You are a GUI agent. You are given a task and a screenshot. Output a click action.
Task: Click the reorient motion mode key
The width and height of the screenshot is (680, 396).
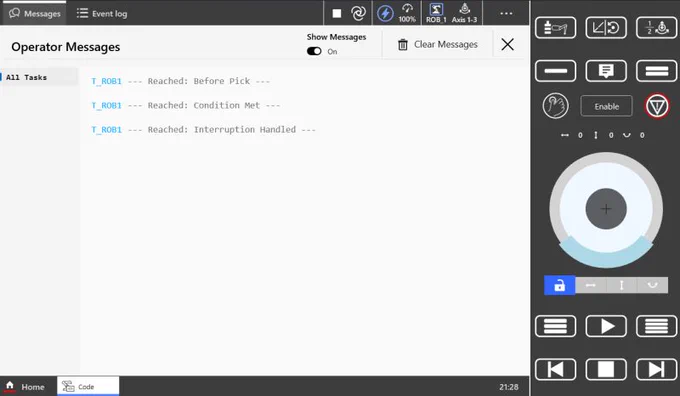(x=606, y=28)
